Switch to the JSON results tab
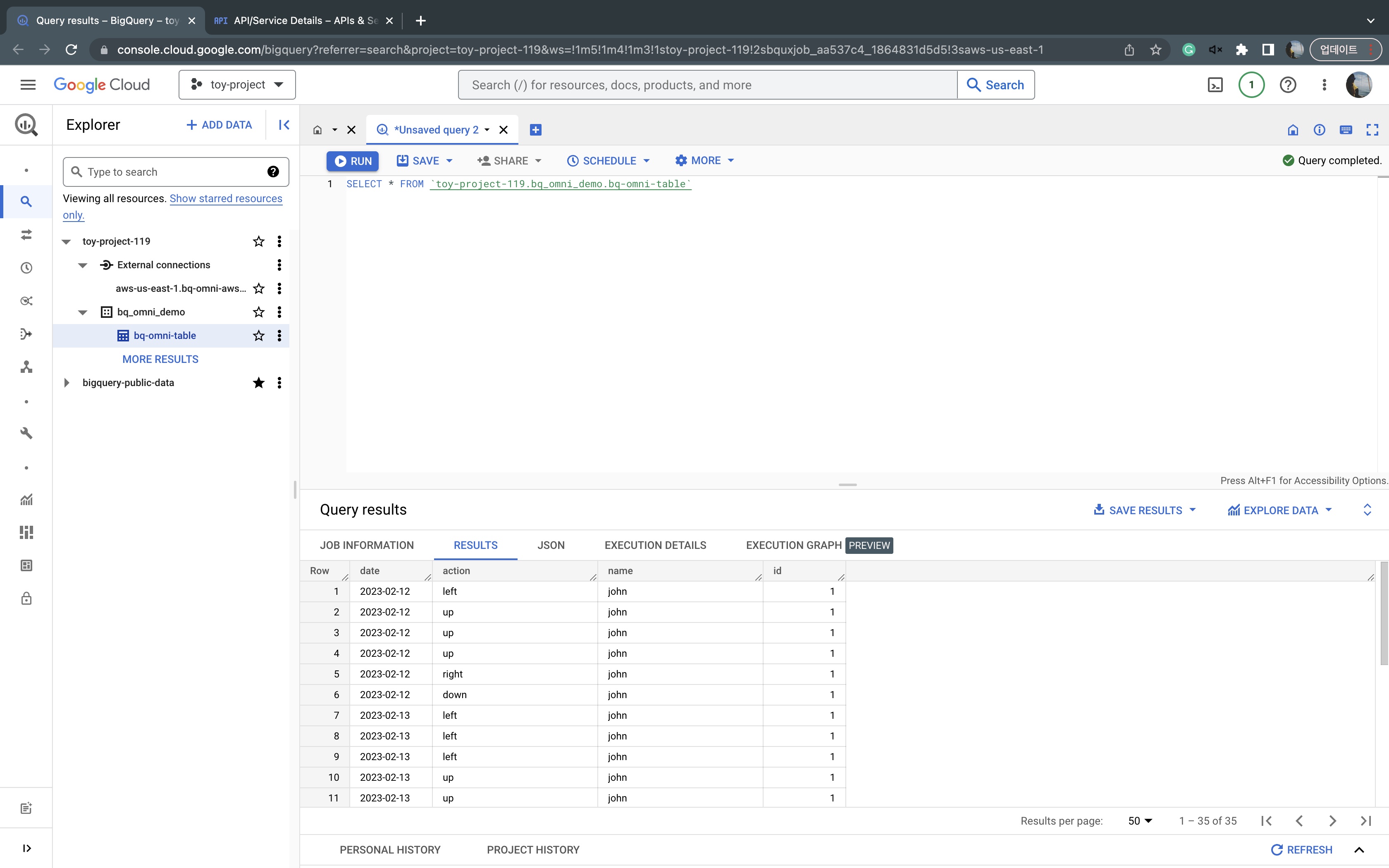 [x=551, y=545]
